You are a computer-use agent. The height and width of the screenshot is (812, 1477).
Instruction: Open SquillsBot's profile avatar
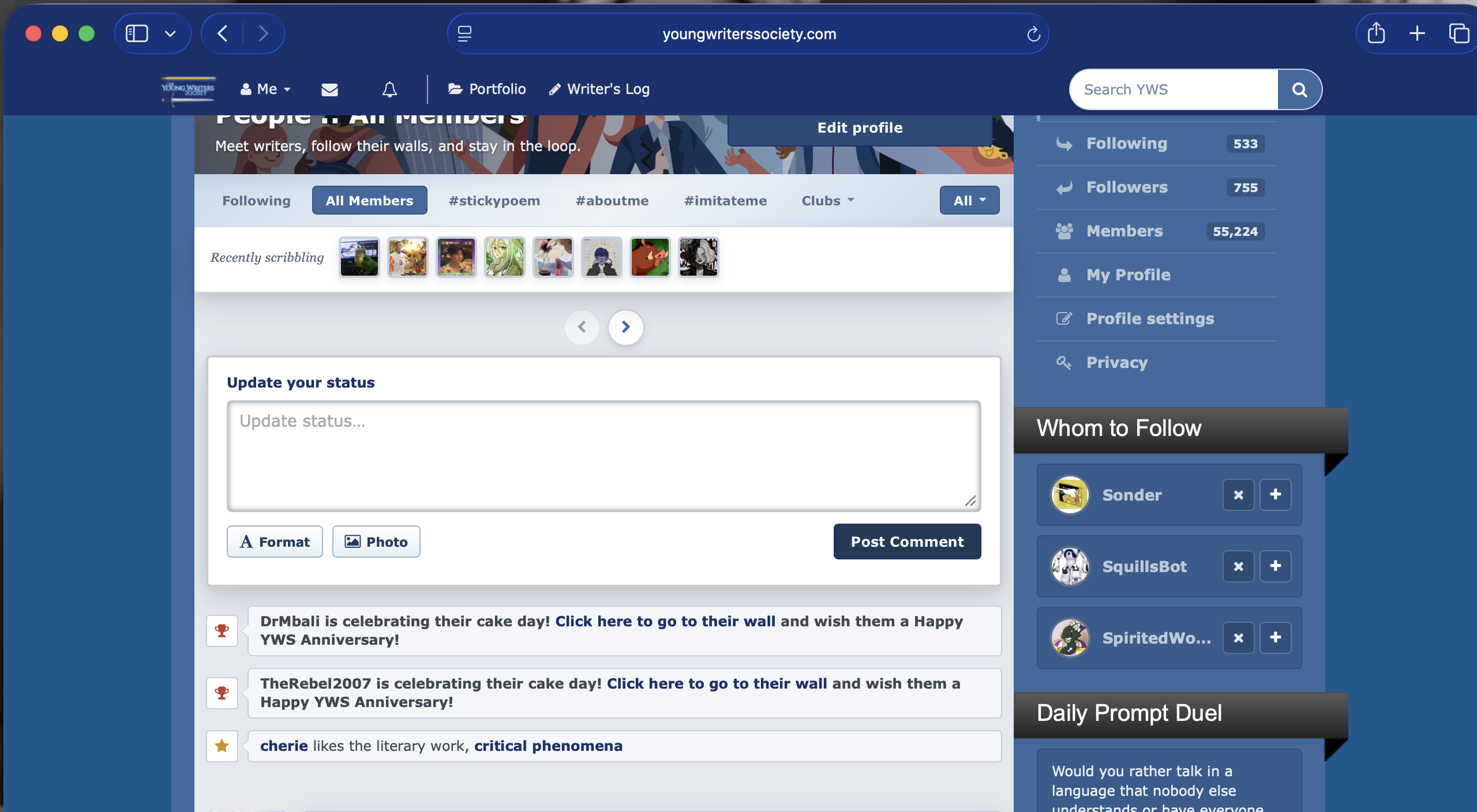click(x=1070, y=566)
